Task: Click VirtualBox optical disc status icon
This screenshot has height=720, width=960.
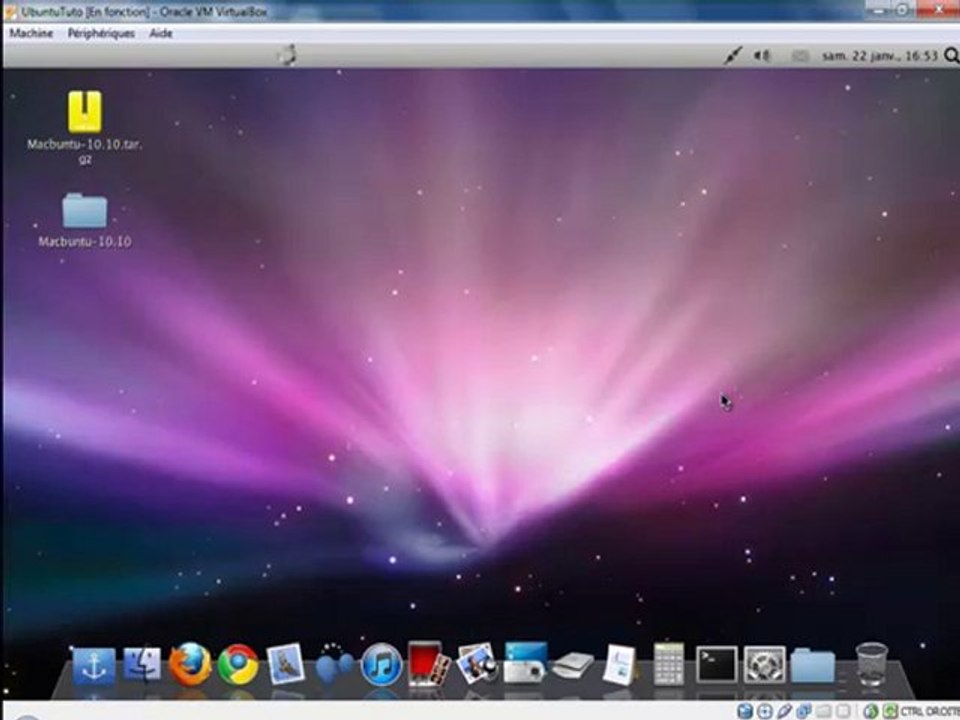Action: 764,711
